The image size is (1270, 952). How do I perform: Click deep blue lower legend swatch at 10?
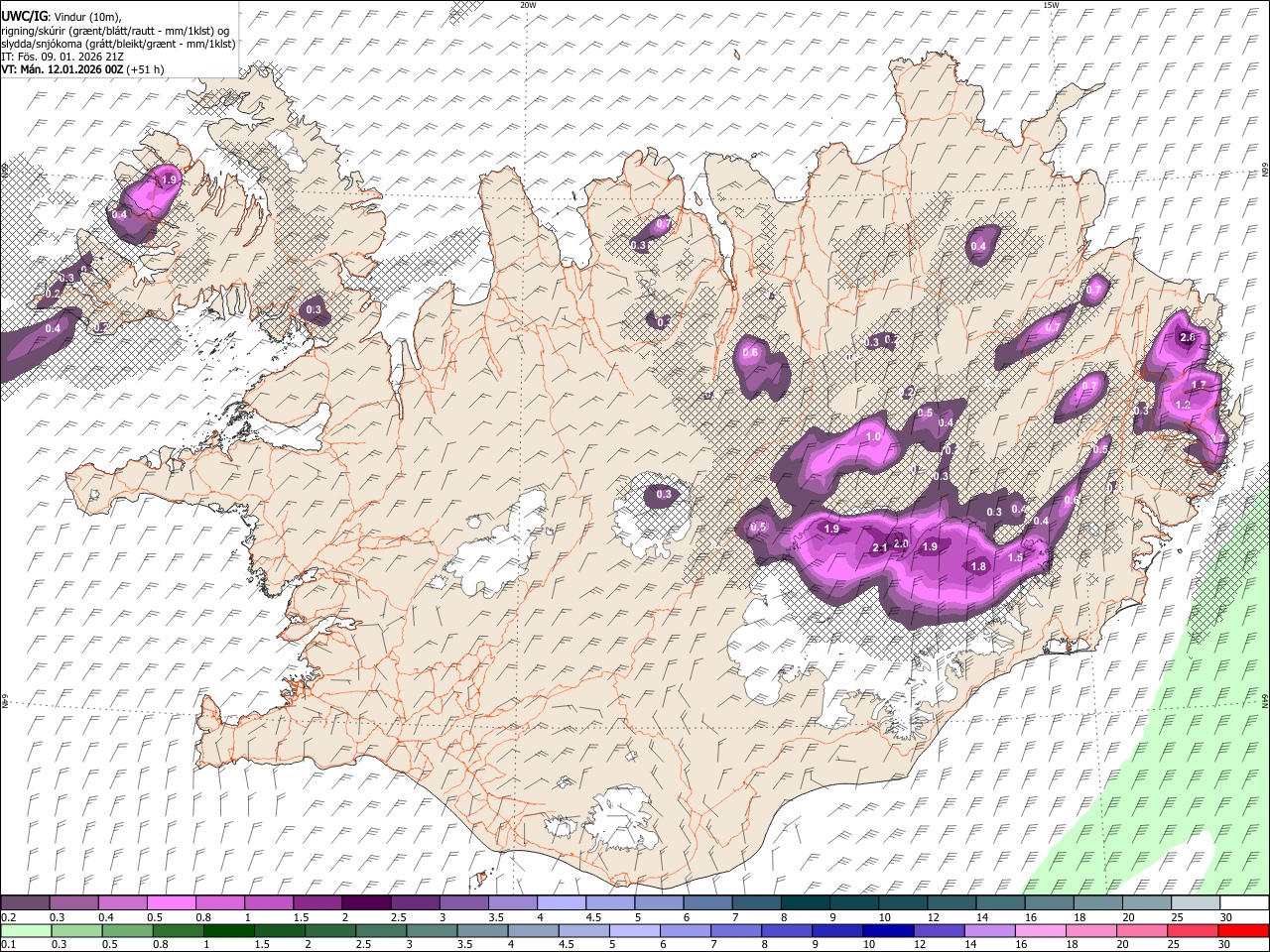click(x=888, y=930)
